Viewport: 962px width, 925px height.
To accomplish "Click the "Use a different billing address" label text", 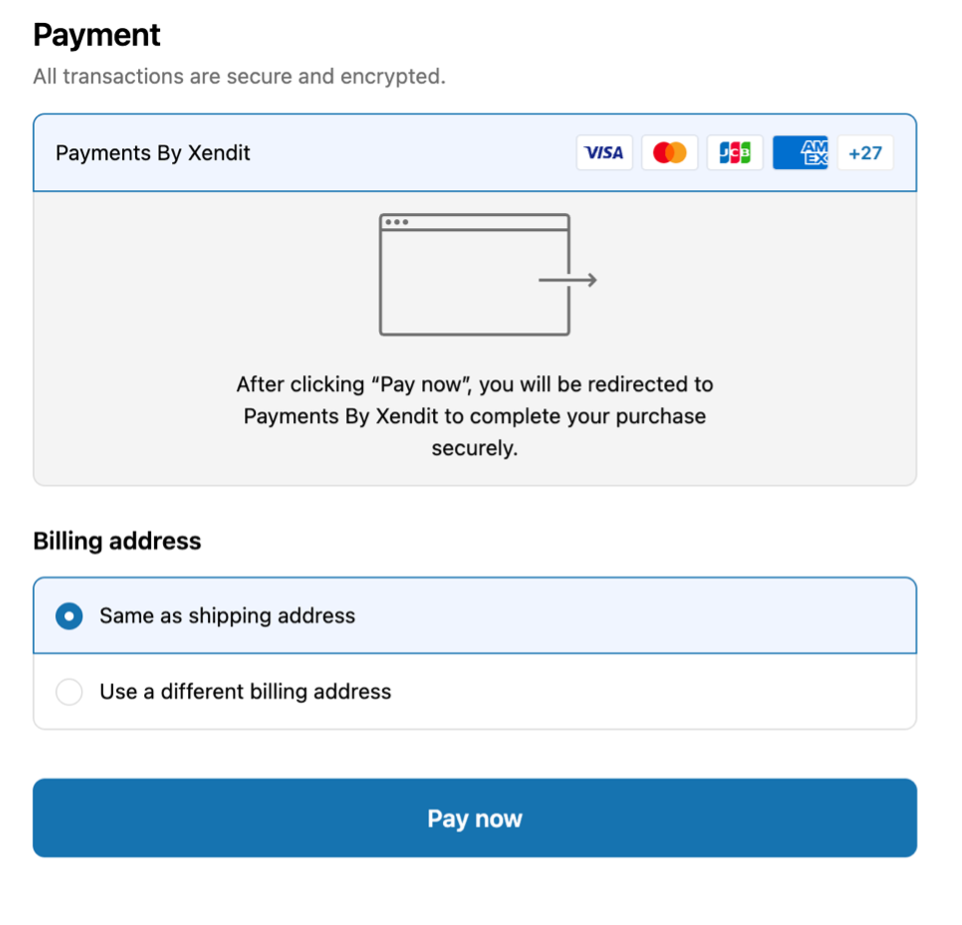I will tap(245, 692).
